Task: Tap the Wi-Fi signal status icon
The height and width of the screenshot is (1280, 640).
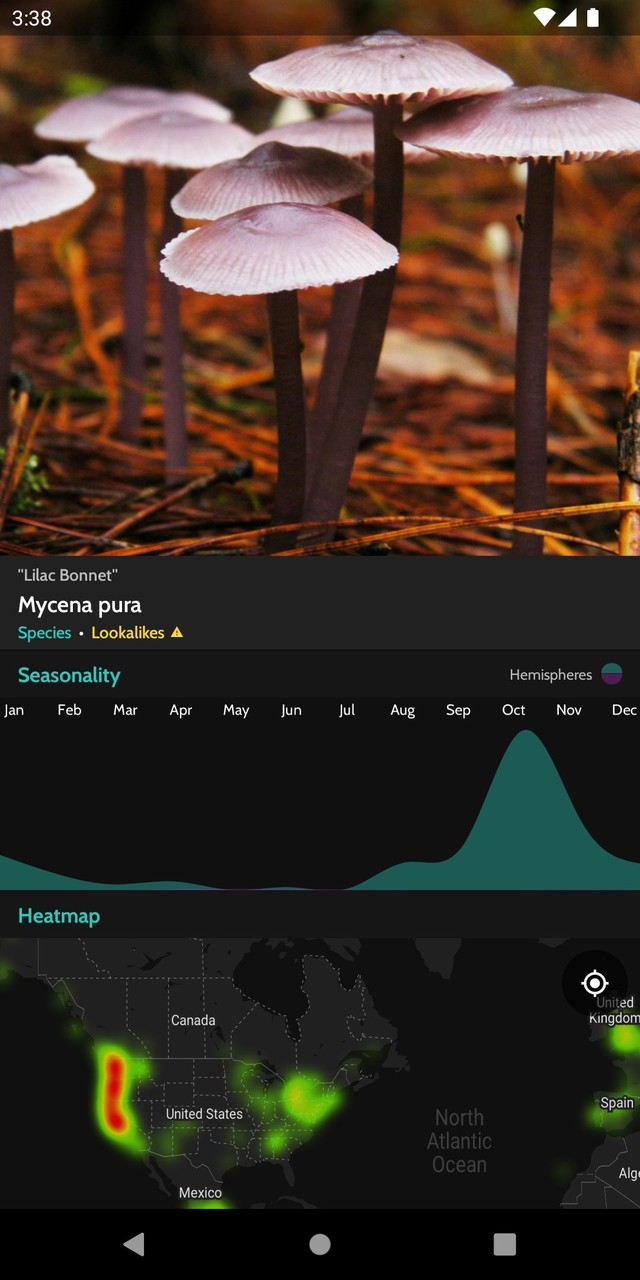Action: 544,17
